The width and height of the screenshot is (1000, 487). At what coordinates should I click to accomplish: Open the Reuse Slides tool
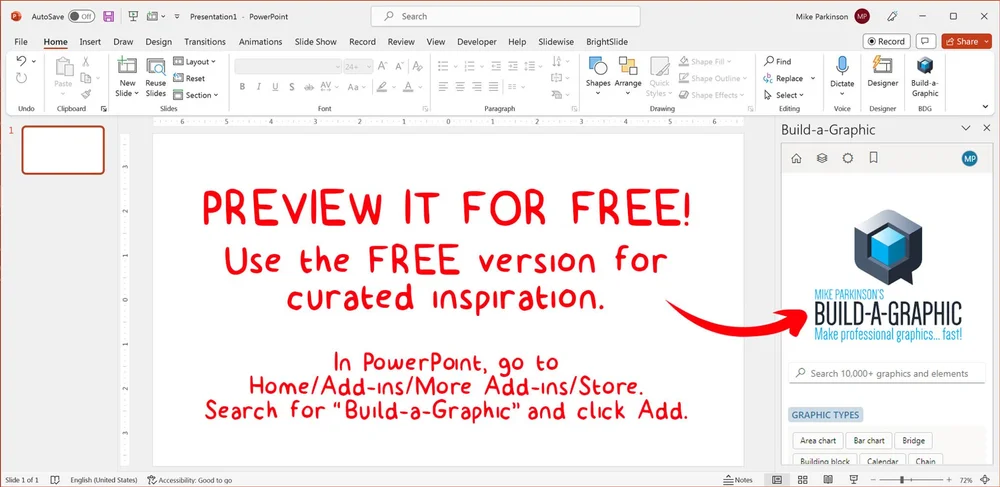pyautogui.click(x=156, y=77)
